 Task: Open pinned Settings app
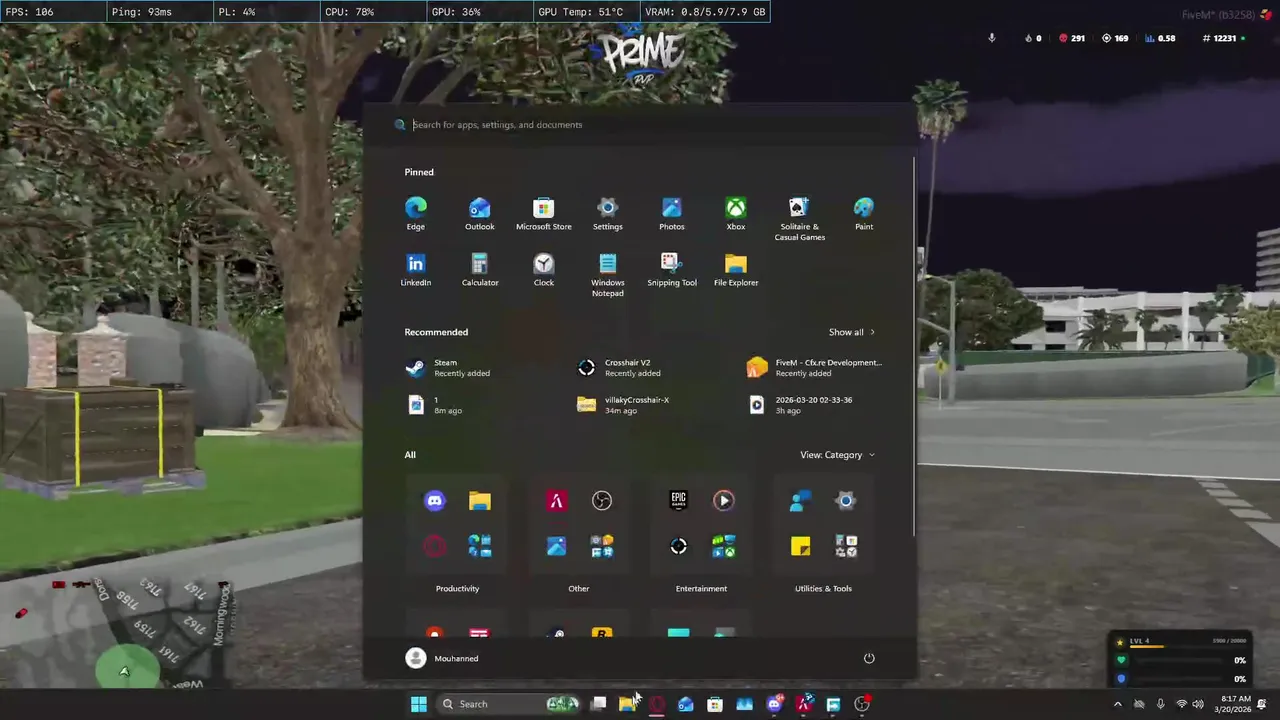[x=607, y=214]
